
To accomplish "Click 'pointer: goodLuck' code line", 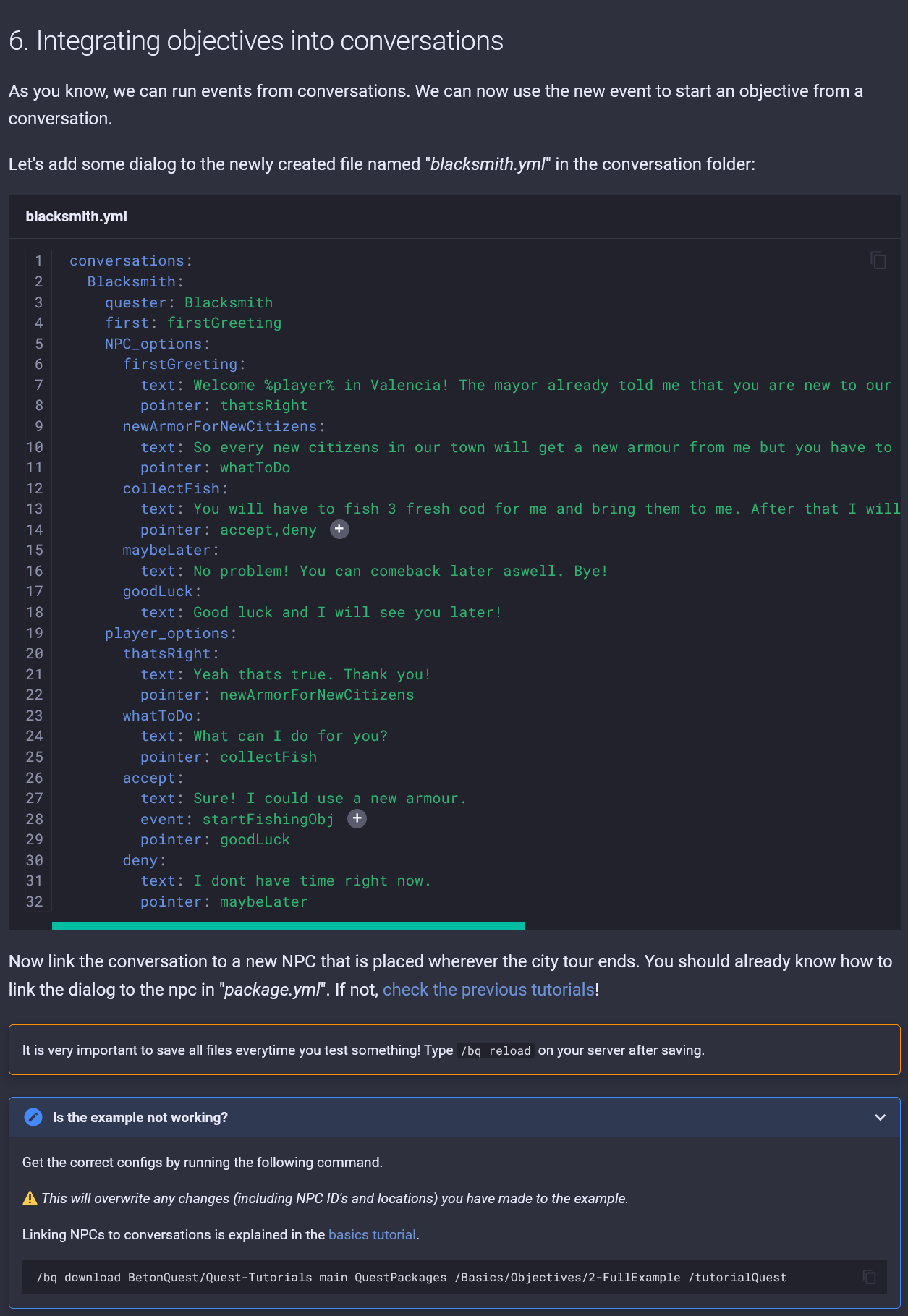I will [x=216, y=839].
